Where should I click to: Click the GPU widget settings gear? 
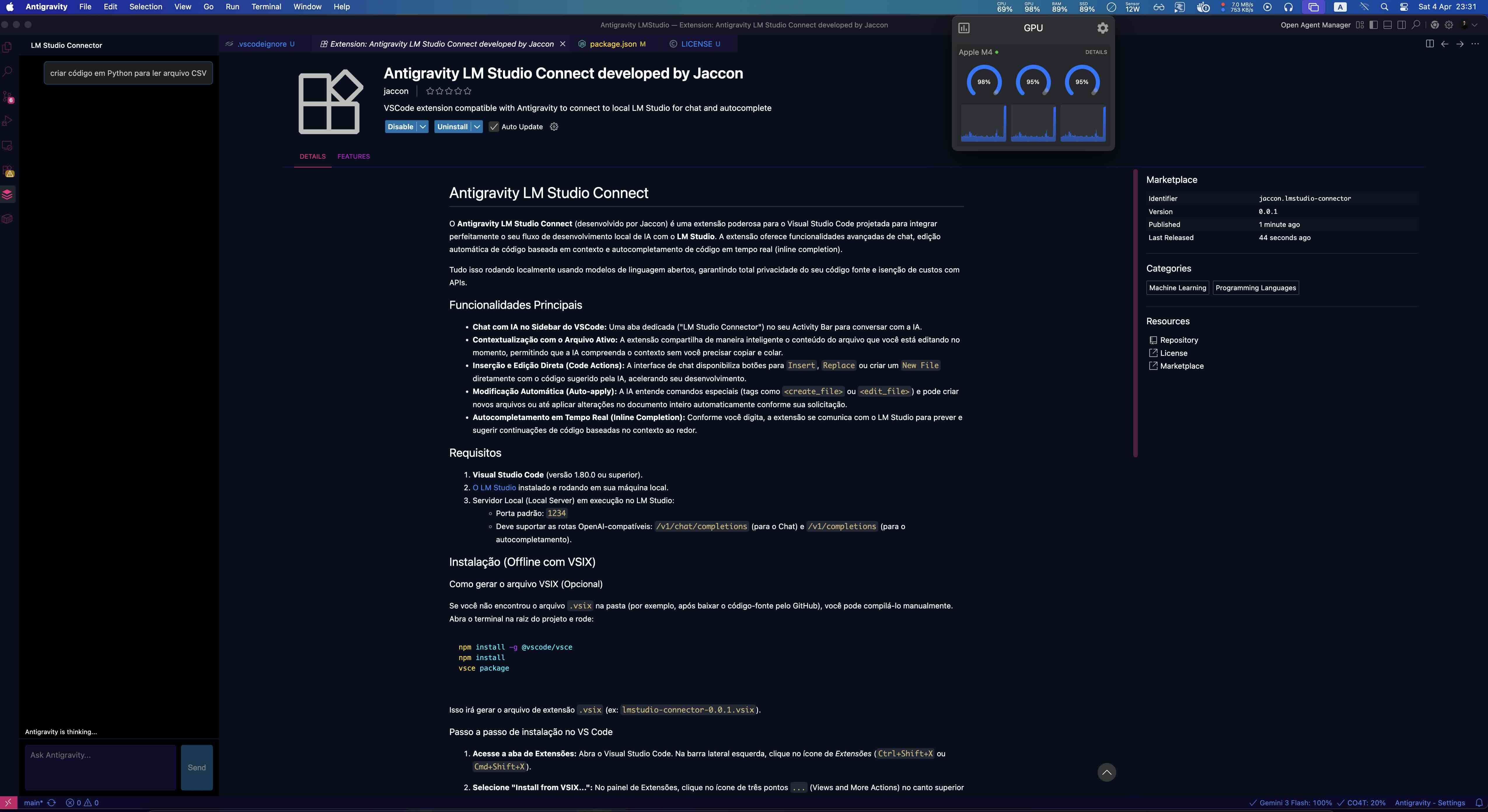(x=1102, y=28)
